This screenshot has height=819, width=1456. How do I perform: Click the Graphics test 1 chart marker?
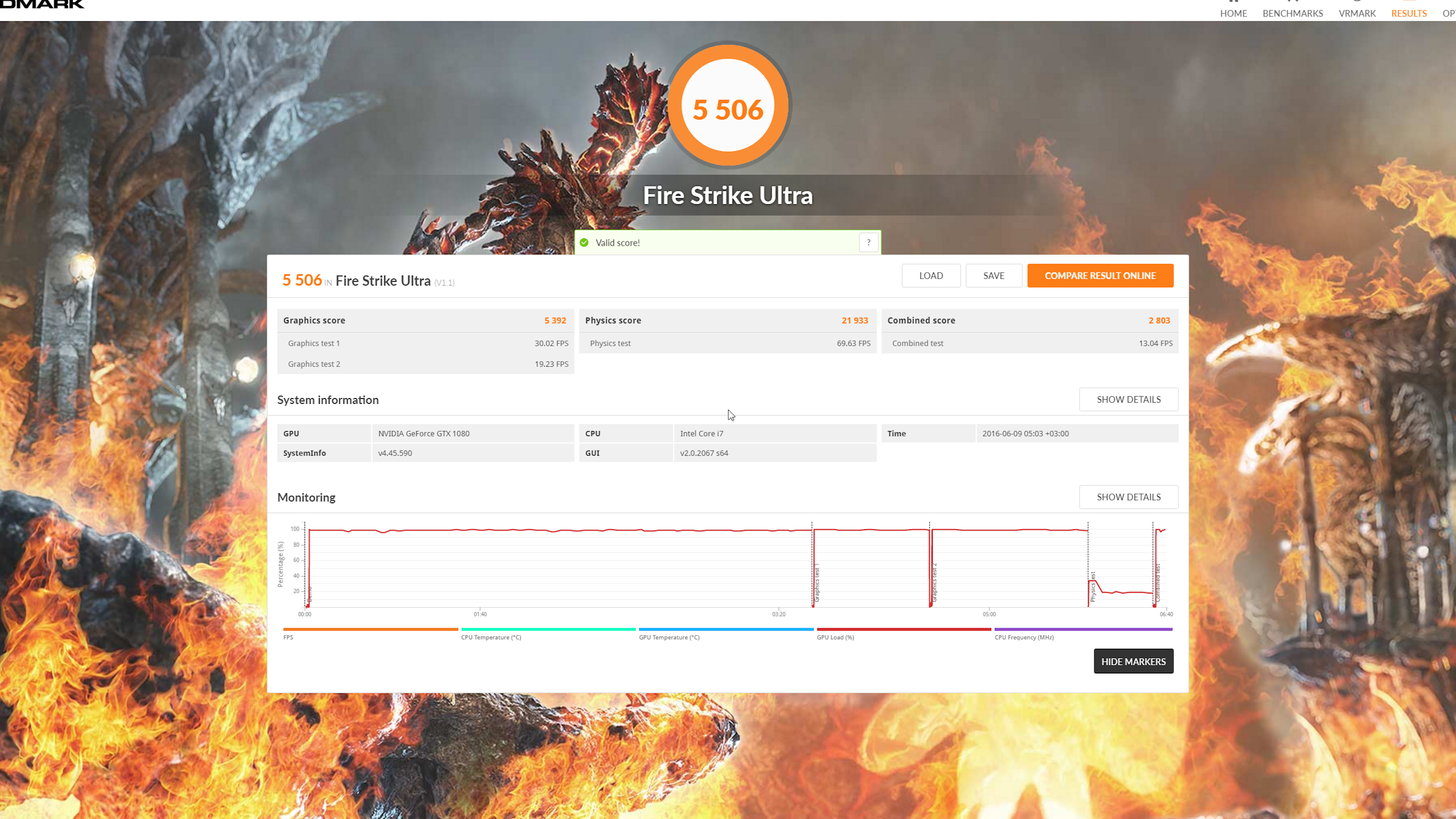coord(817,583)
